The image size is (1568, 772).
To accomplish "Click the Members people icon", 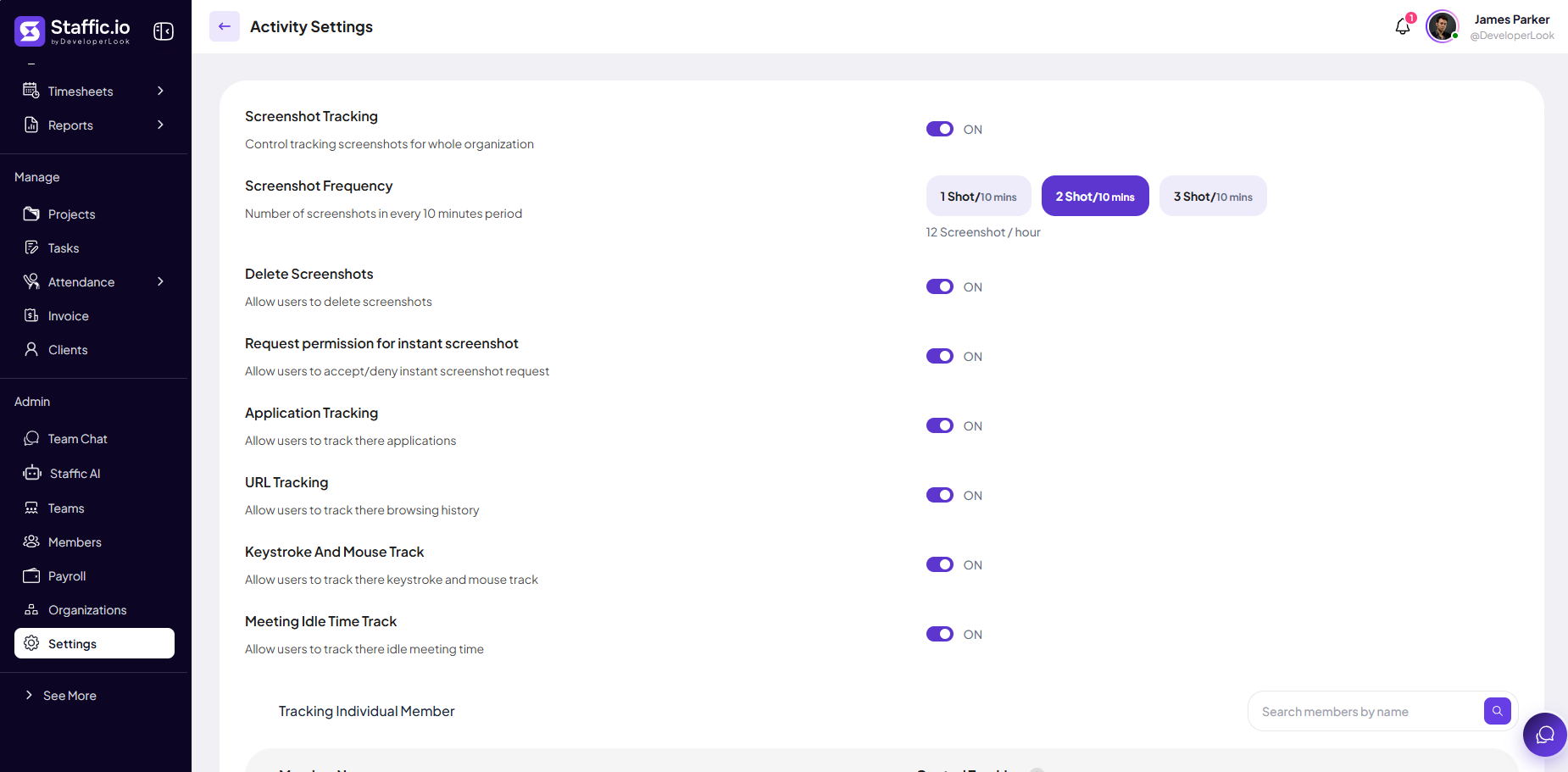I will click(31, 542).
